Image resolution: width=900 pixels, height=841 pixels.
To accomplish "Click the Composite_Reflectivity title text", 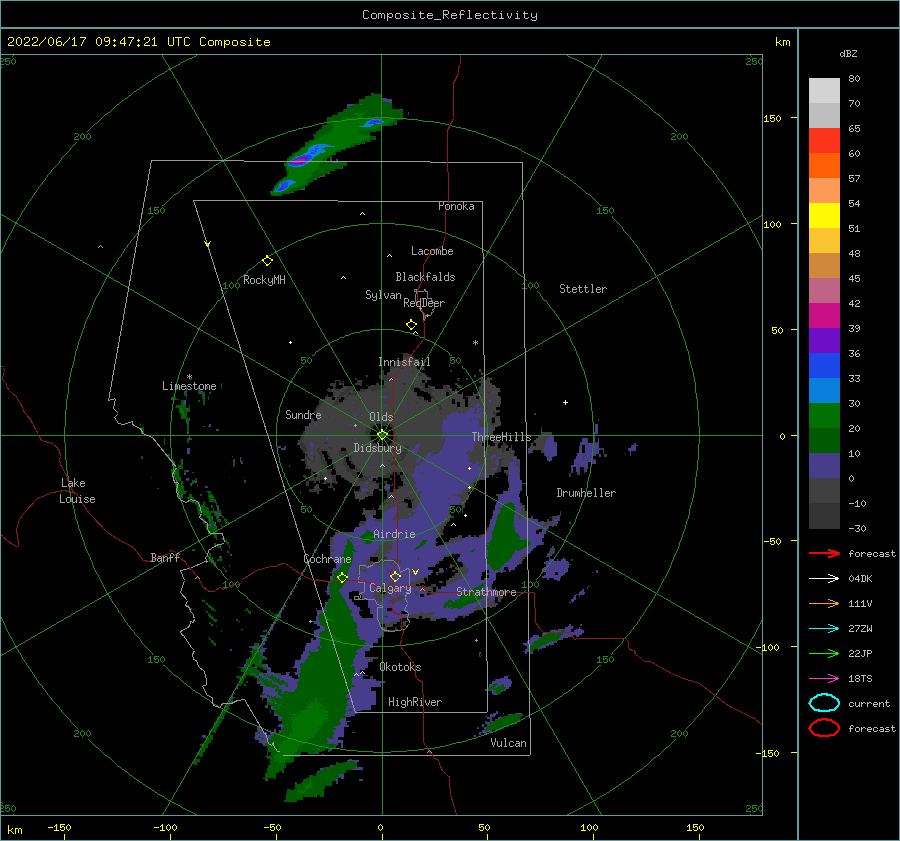I will (x=450, y=15).
